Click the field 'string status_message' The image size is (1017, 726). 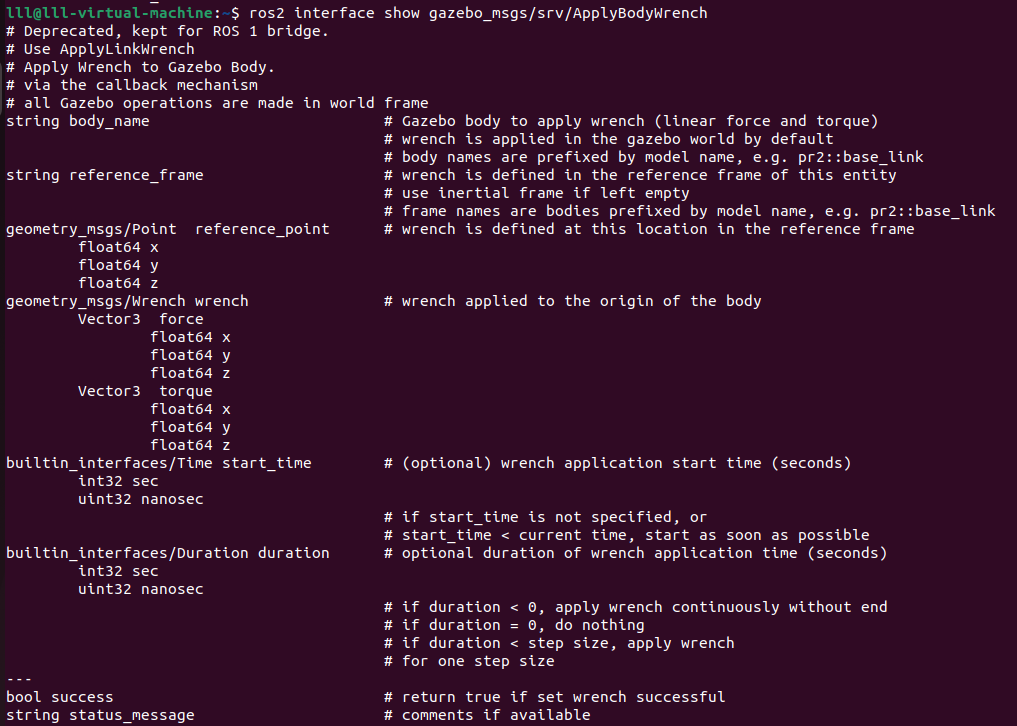click(100, 716)
